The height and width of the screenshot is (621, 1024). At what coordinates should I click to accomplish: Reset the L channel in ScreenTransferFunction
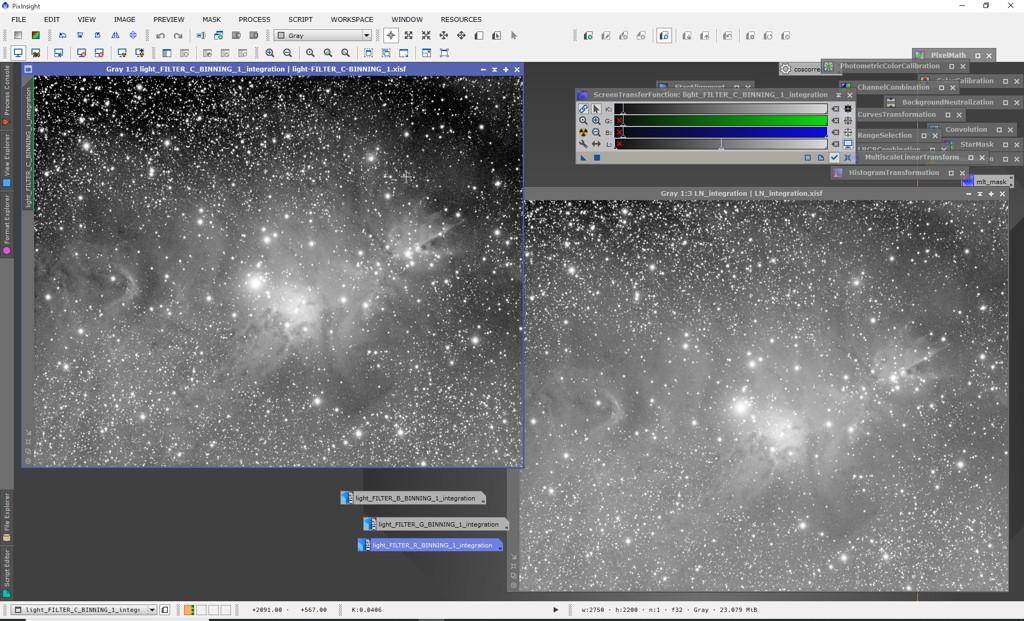835,144
